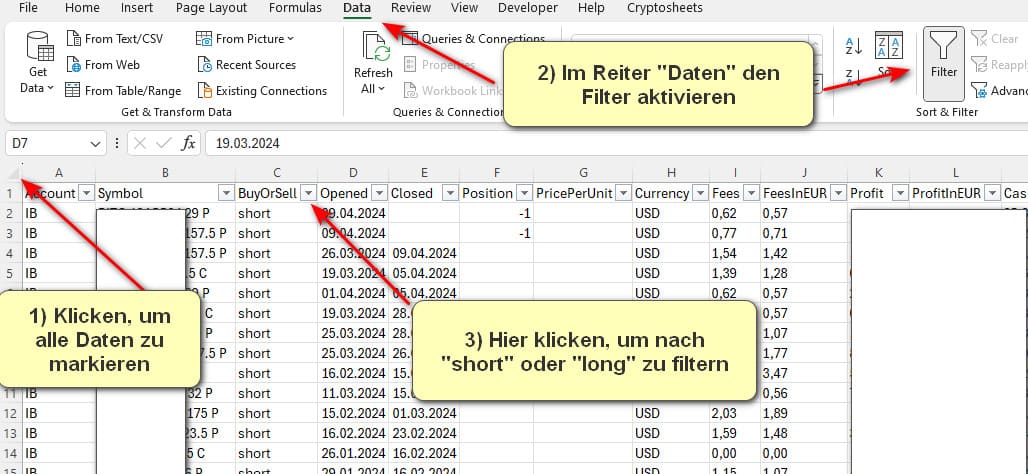This screenshot has height=474, width=1028.
Task: Click cell with date 26.03.2024 in Opened
Action: pos(353,253)
